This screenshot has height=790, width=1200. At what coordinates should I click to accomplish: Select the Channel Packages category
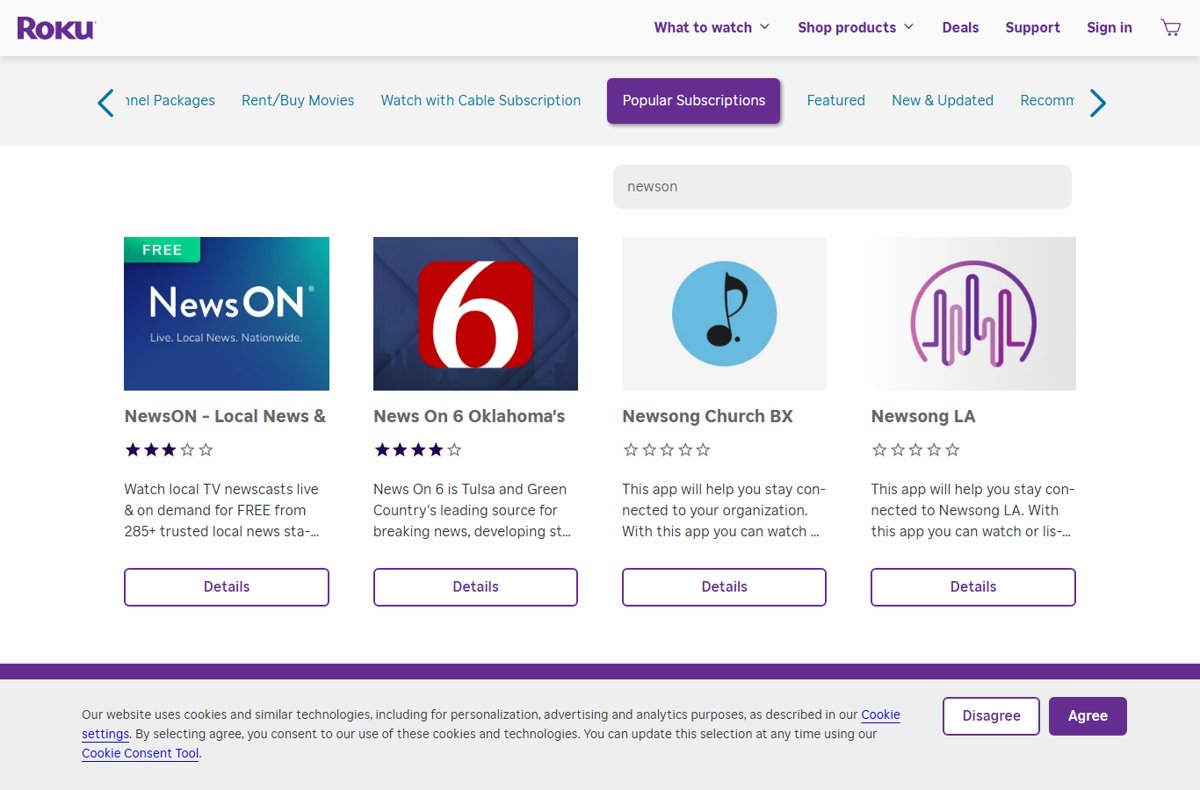click(170, 100)
